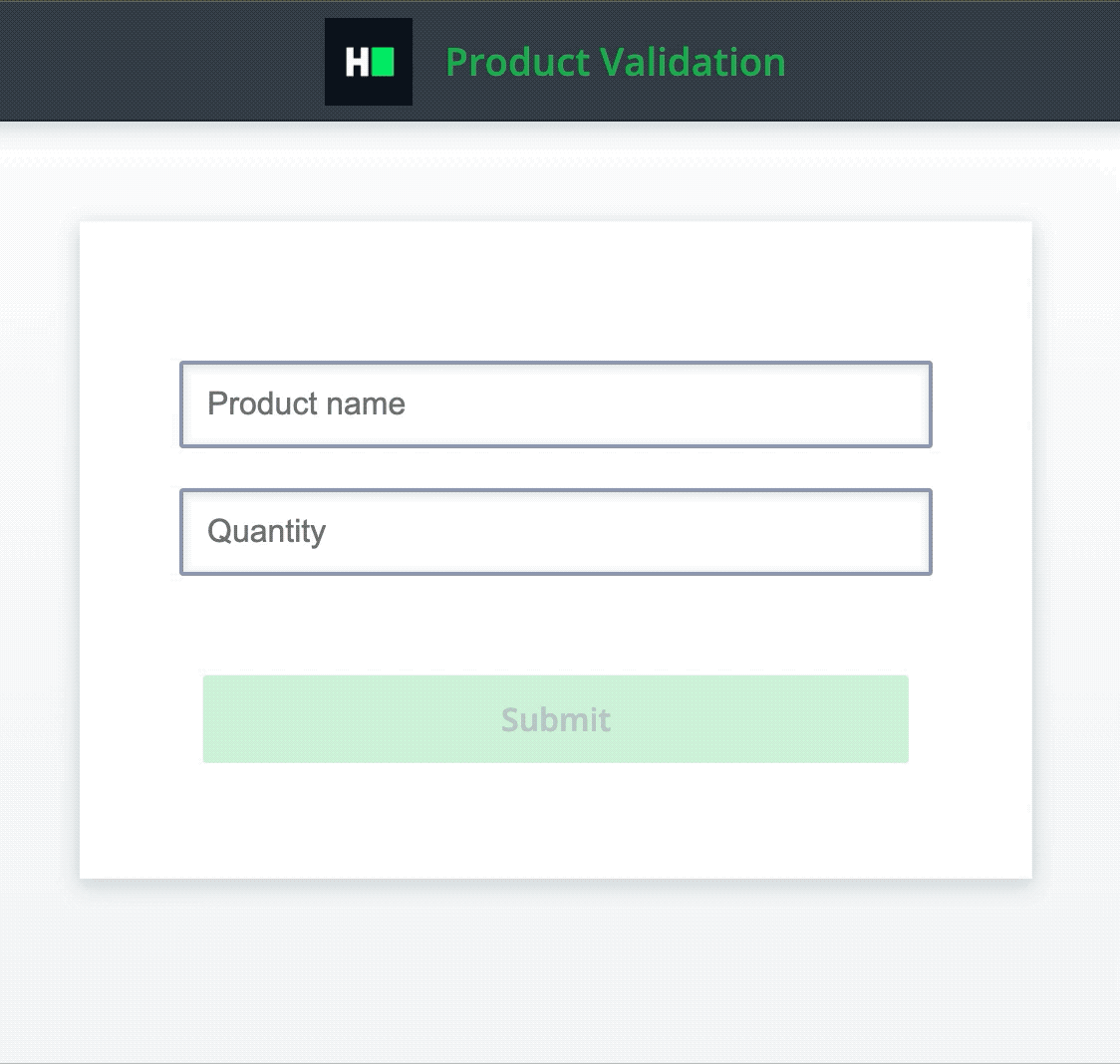Click the Product name placeholder text
1120x1064 pixels.
(x=307, y=403)
